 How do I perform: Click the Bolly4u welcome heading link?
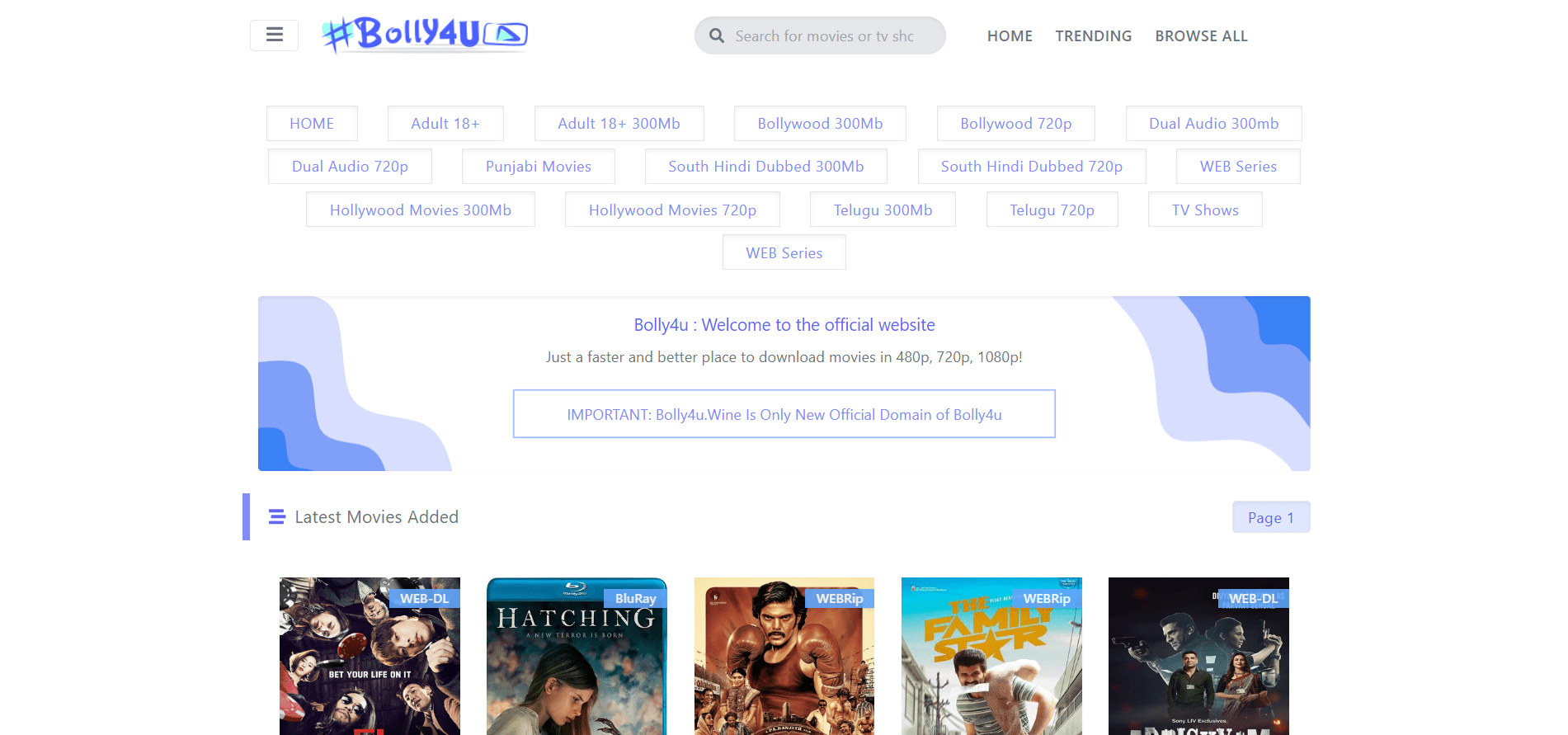[784, 325]
